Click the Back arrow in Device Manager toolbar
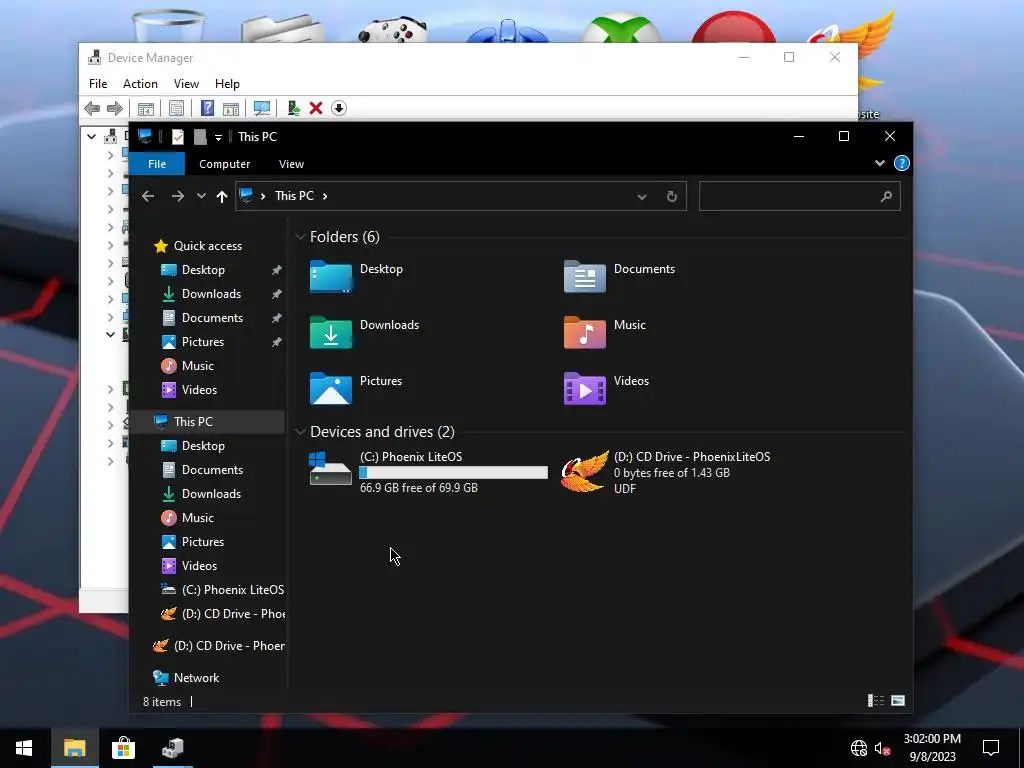The height and width of the screenshot is (768, 1024). click(92, 108)
